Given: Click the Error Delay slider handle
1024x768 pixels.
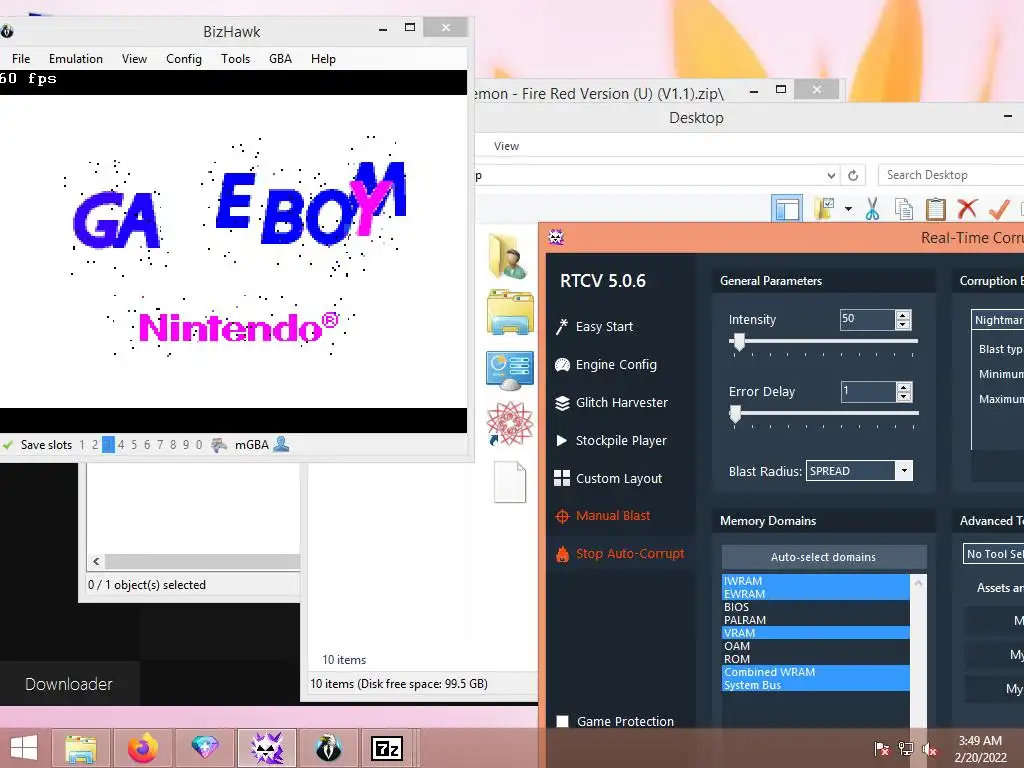Looking at the screenshot, I should (735, 414).
